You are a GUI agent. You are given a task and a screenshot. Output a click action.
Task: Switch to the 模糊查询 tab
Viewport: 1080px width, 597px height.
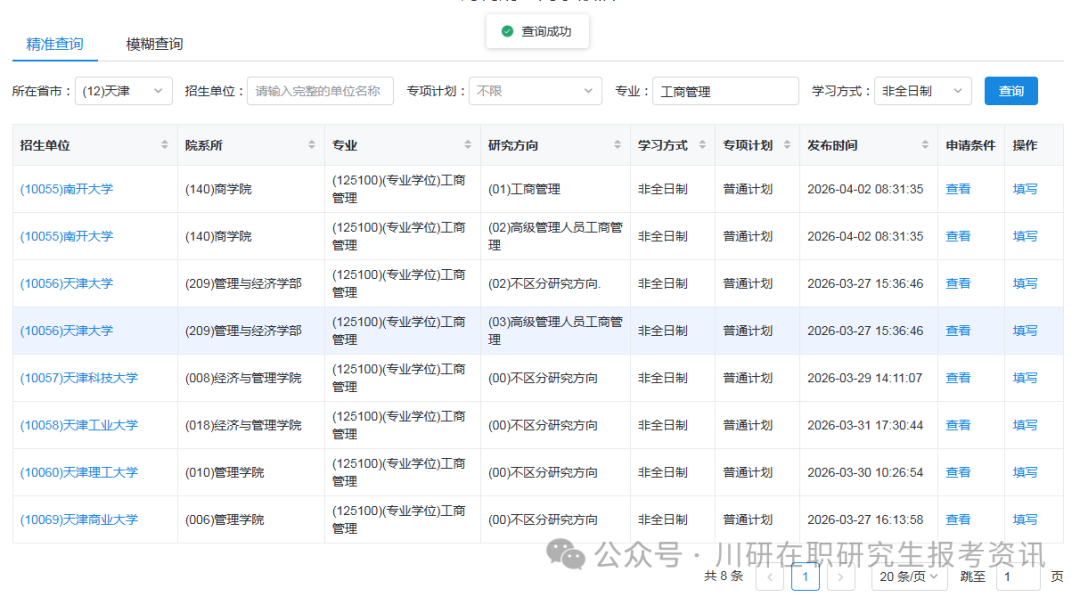pos(153,45)
